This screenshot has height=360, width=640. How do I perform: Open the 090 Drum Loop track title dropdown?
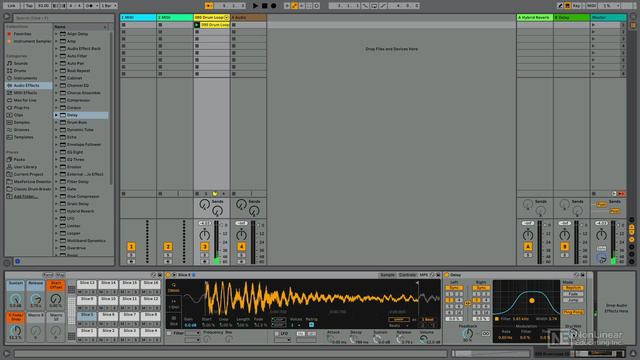(x=226, y=18)
